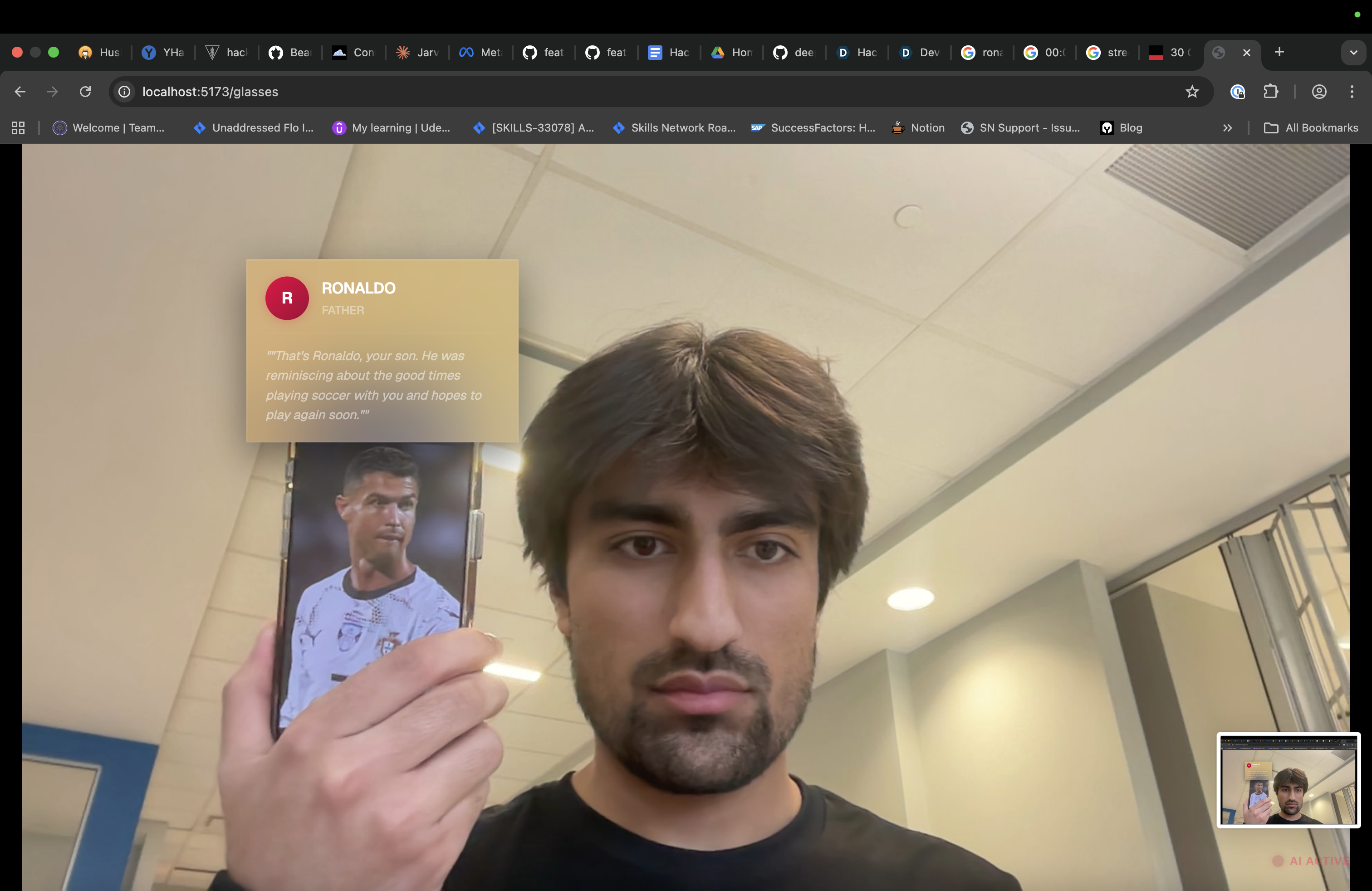The width and height of the screenshot is (1372, 891).
Task: Bookmark this page with the star icon
Action: 1192,92
